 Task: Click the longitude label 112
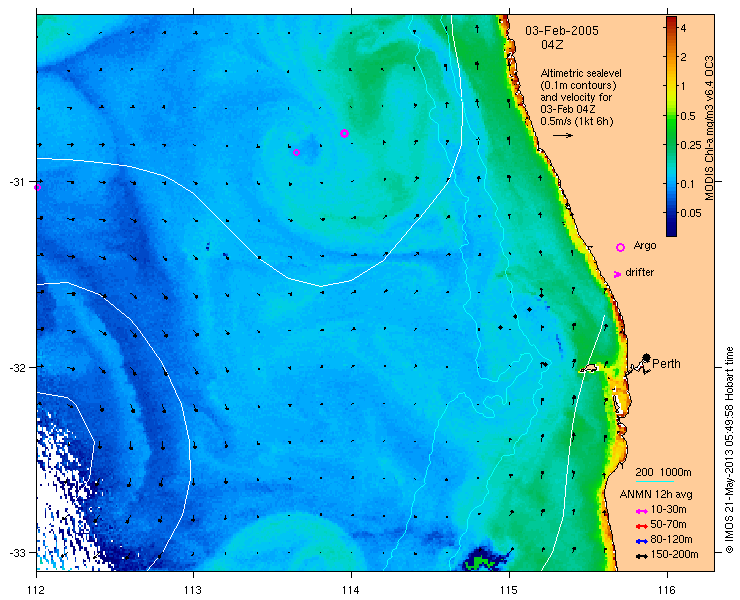(x=36, y=590)
